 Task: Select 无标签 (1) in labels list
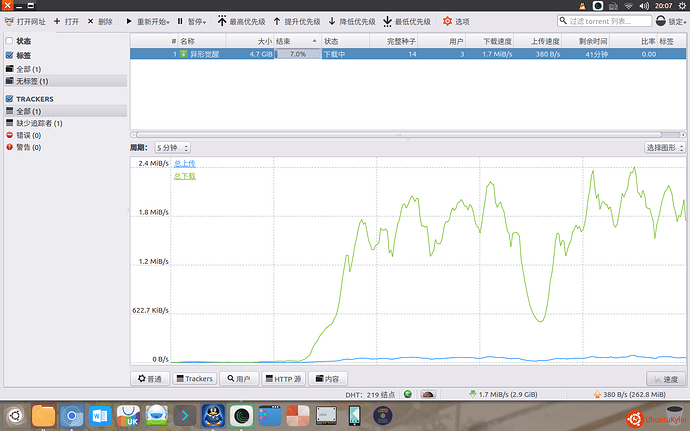click(x=32, y=80)
